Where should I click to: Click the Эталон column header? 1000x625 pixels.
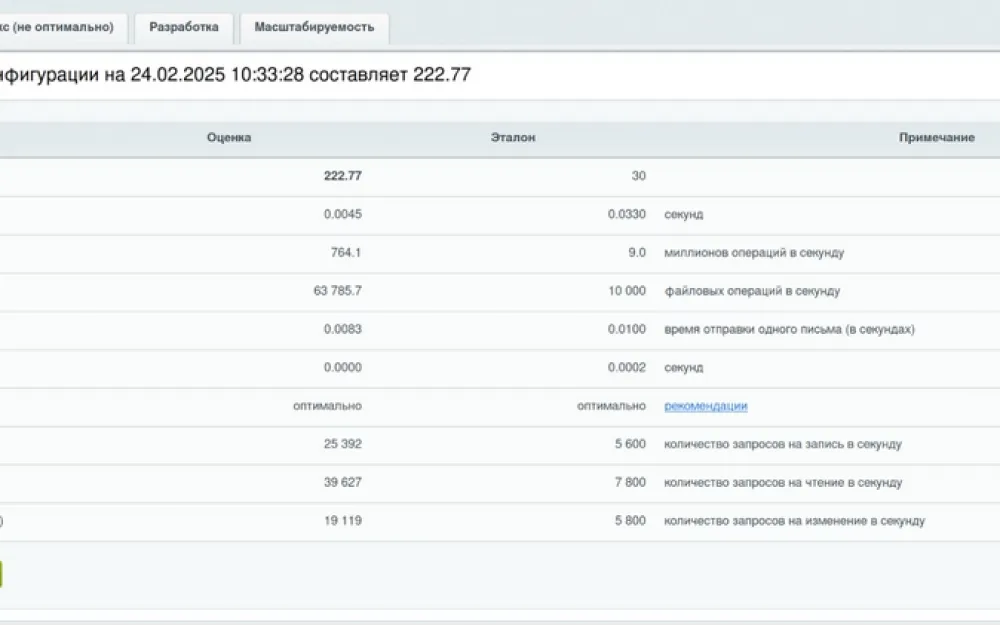pyautogui.click(x=512, y=138)
